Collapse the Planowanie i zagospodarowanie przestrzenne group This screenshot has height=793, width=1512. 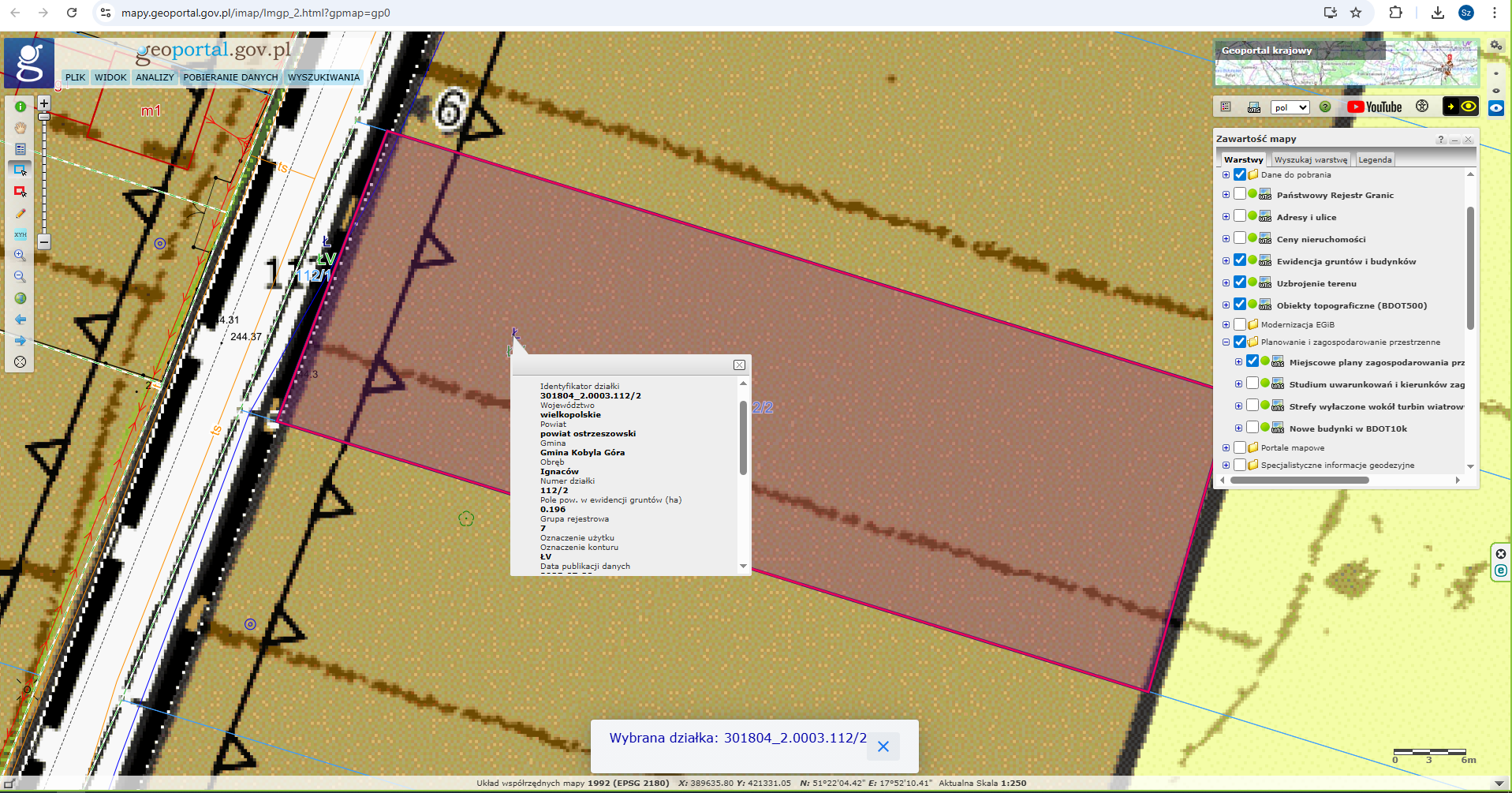pyautogui.click(x=1226, y=342)
